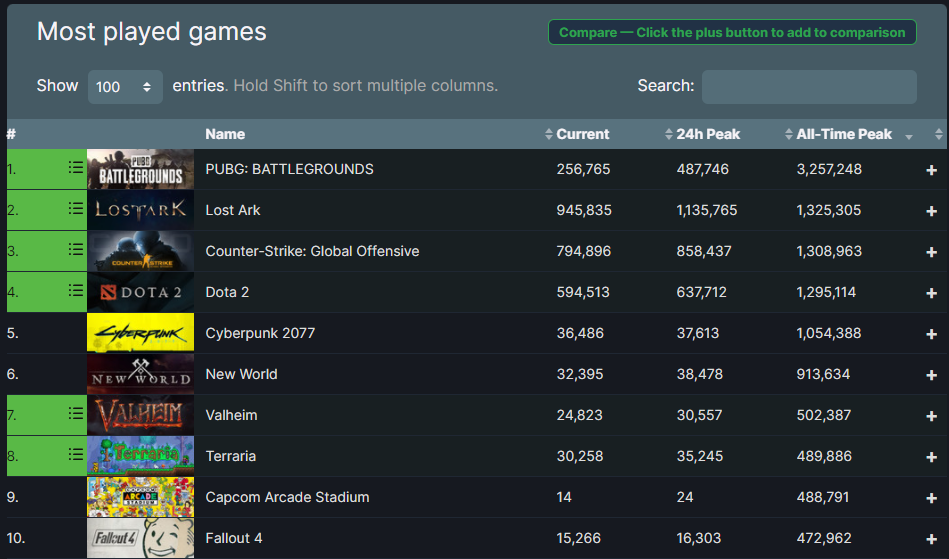
Task: Open Counter-Strike: Global Offensive link
Action: pos(312,251)
